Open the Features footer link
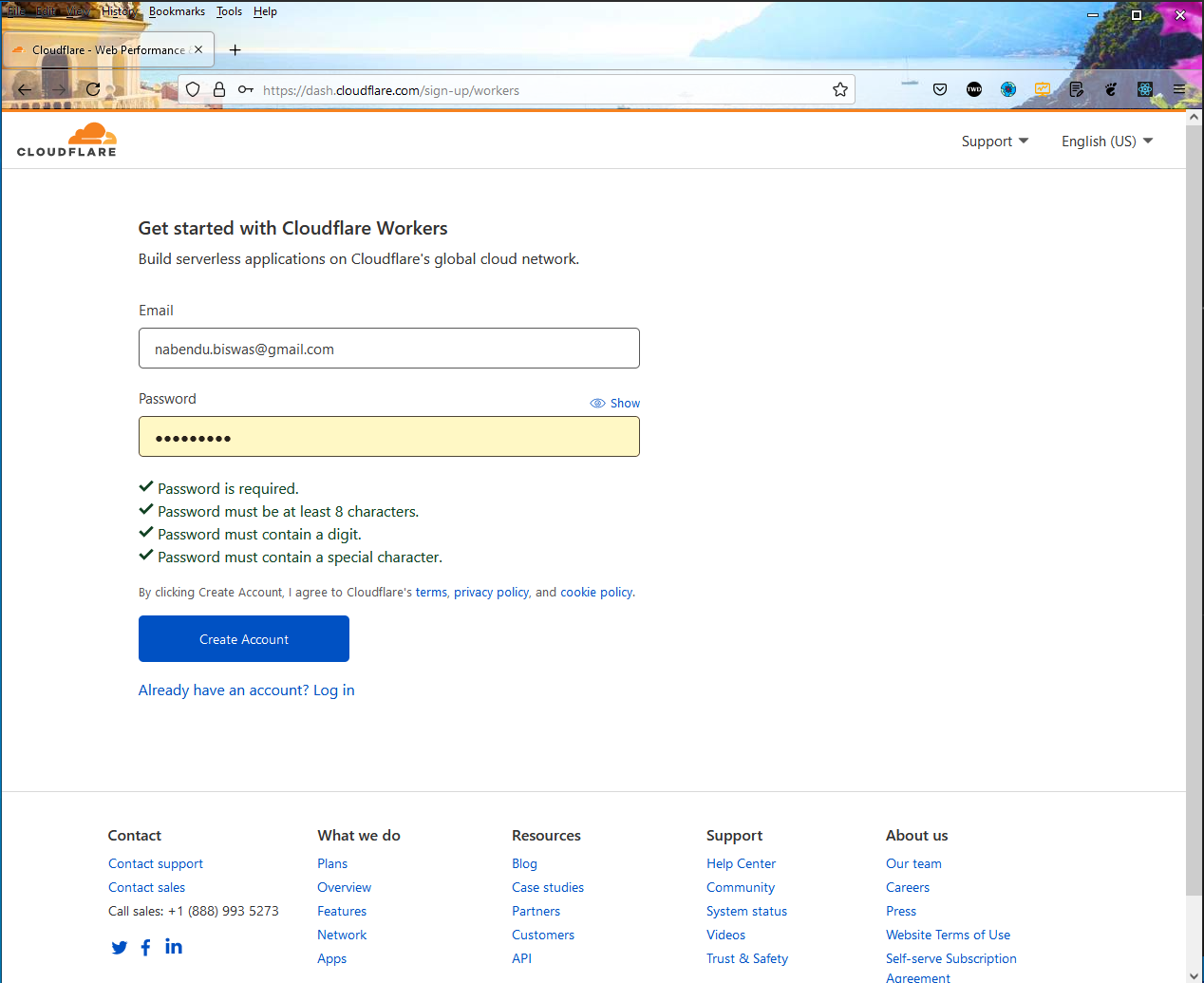Image resolution: width=1204 pixels, height=983 pixels. point(342,911)
